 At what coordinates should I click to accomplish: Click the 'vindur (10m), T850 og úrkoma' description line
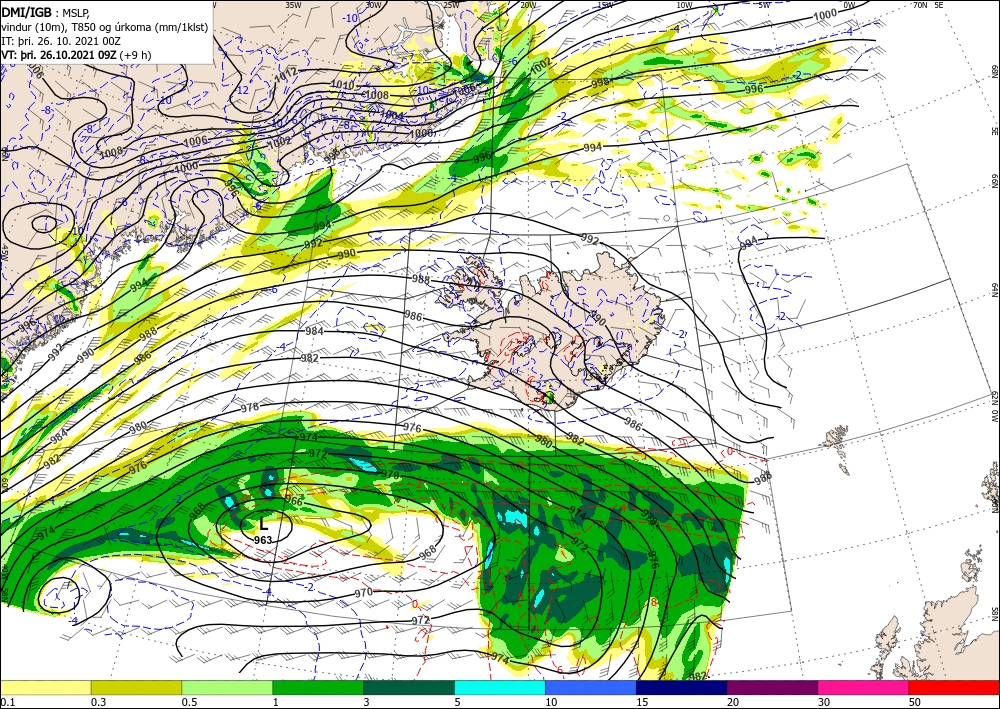(x=105, y=27)
